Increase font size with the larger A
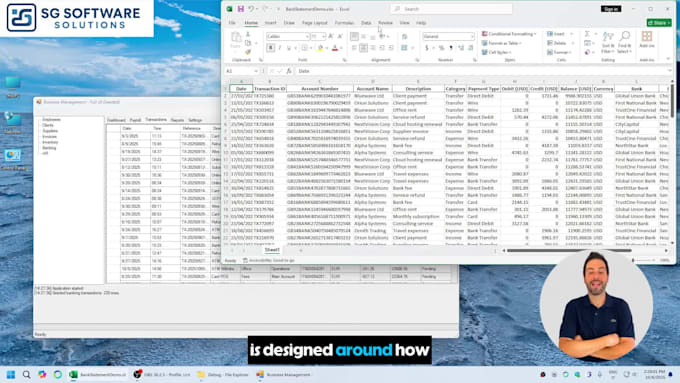Screen dimensions: 680x383 pyautogui.click(x=331, y=36)
